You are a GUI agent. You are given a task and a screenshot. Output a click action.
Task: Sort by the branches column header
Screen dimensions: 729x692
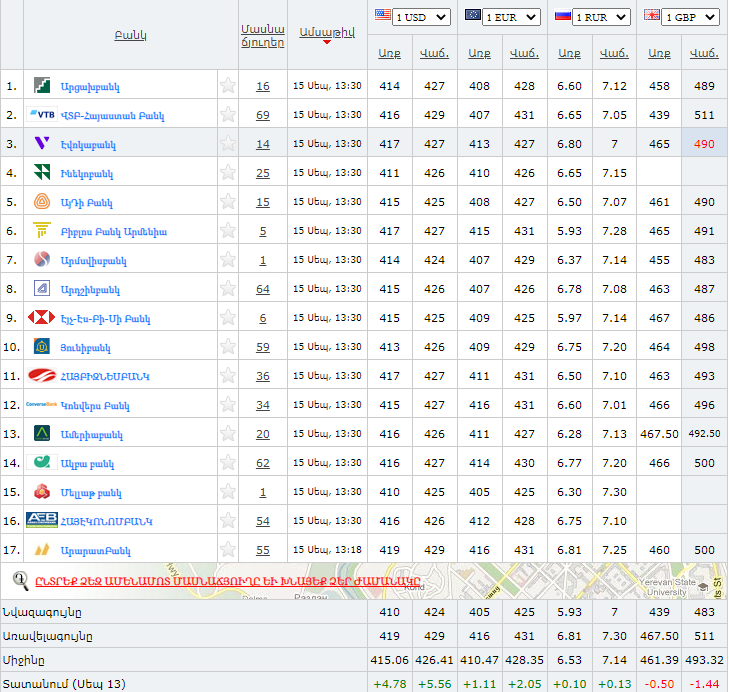click(263, 35)
